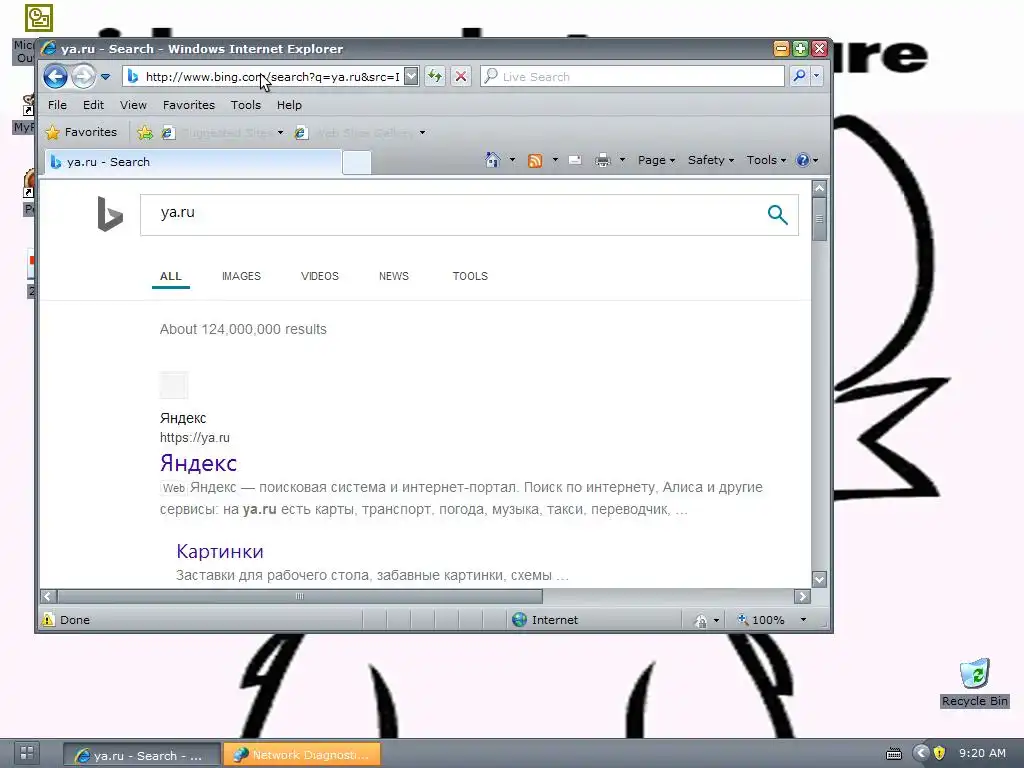The height and width of the screenshot is (768, 1024).
Task: Open the TOOLS search filter
Action: (x=470, y=276)
